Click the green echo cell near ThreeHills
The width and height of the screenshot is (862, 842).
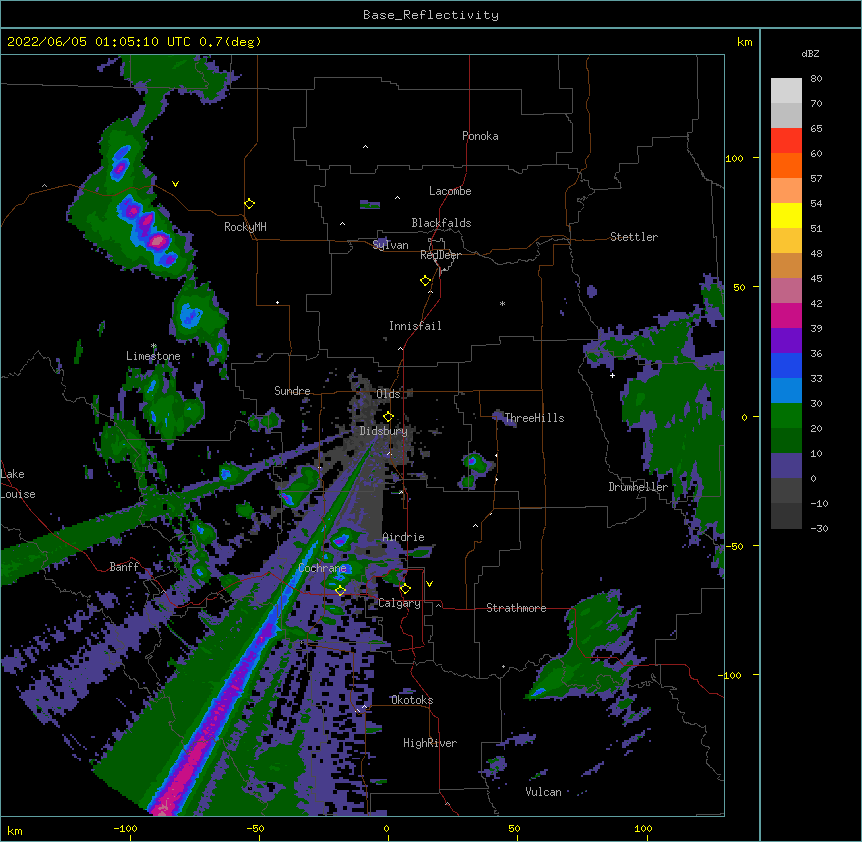click(x=473, y=463)
